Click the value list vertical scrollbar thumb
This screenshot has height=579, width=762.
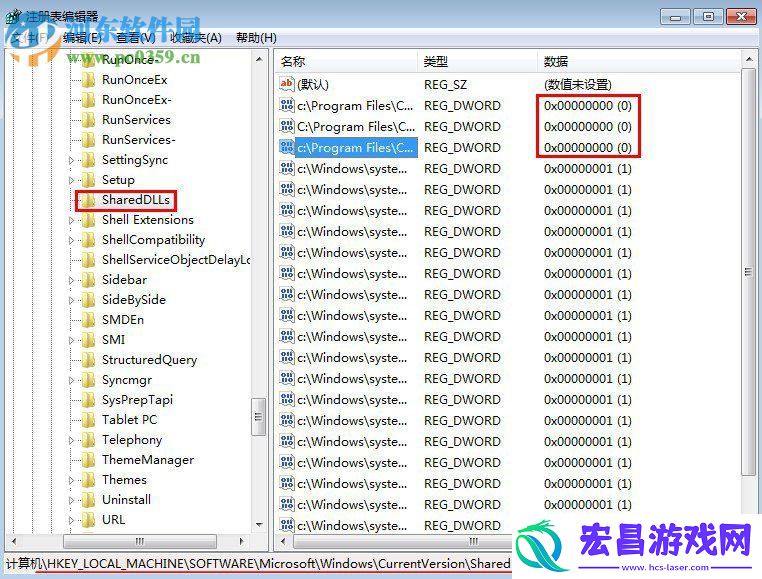point(748,272)
